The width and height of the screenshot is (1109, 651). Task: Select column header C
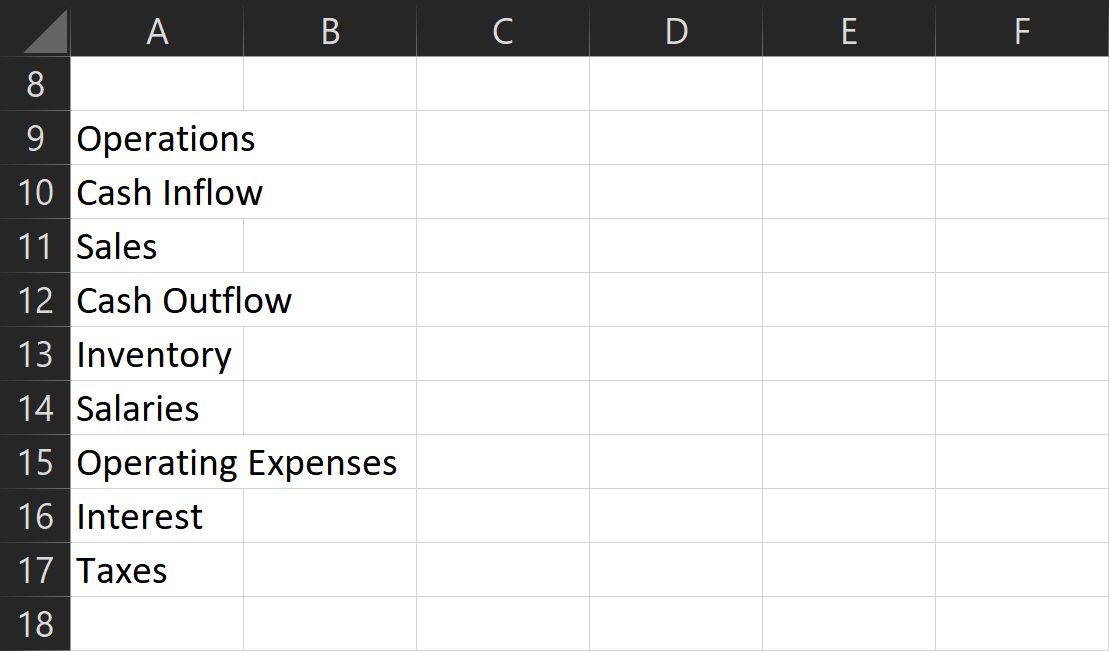502,30
